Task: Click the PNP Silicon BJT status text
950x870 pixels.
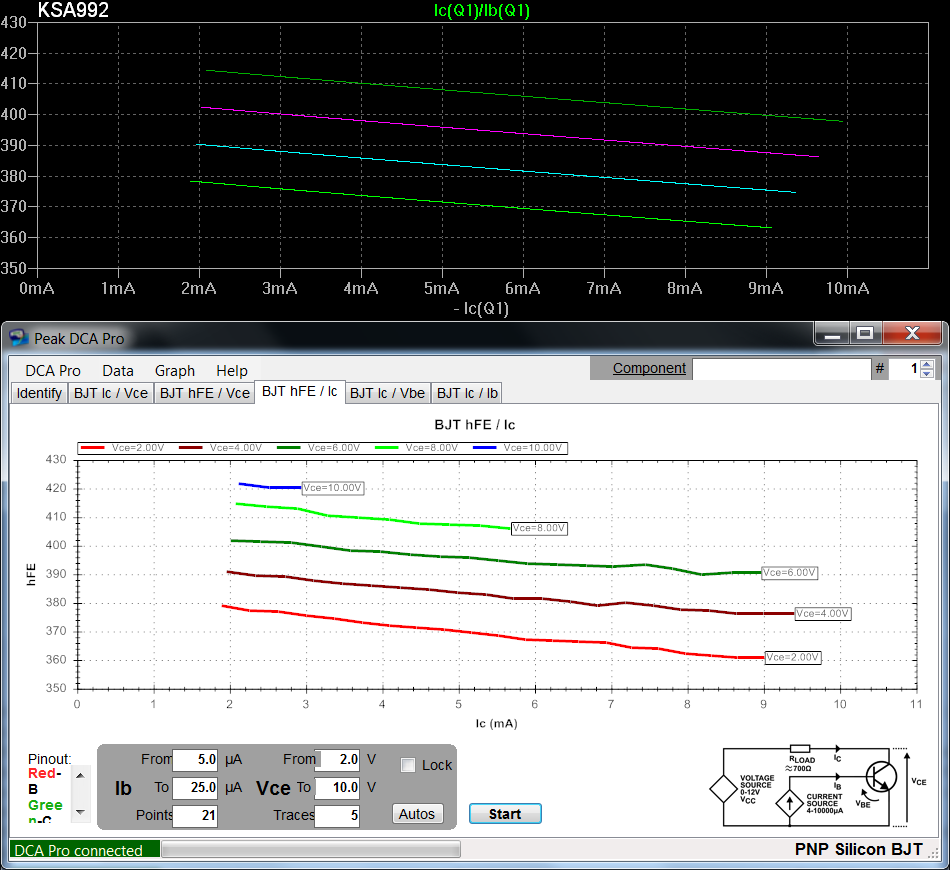Action: point(859,849)
